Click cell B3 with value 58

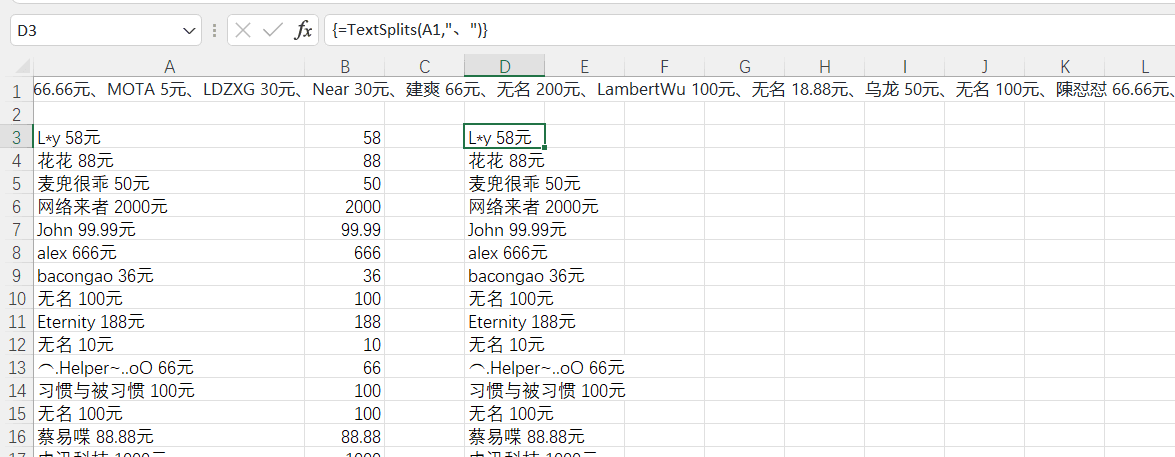click(x=345, y=137)
